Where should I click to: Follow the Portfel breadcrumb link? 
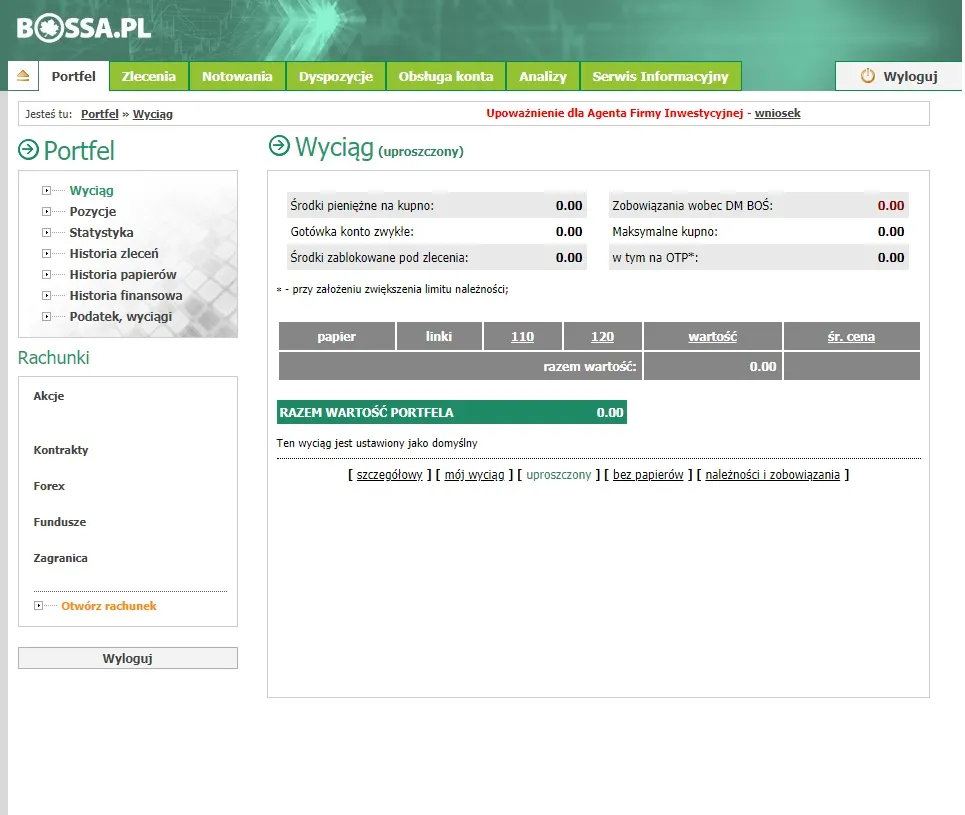(100, 114)
